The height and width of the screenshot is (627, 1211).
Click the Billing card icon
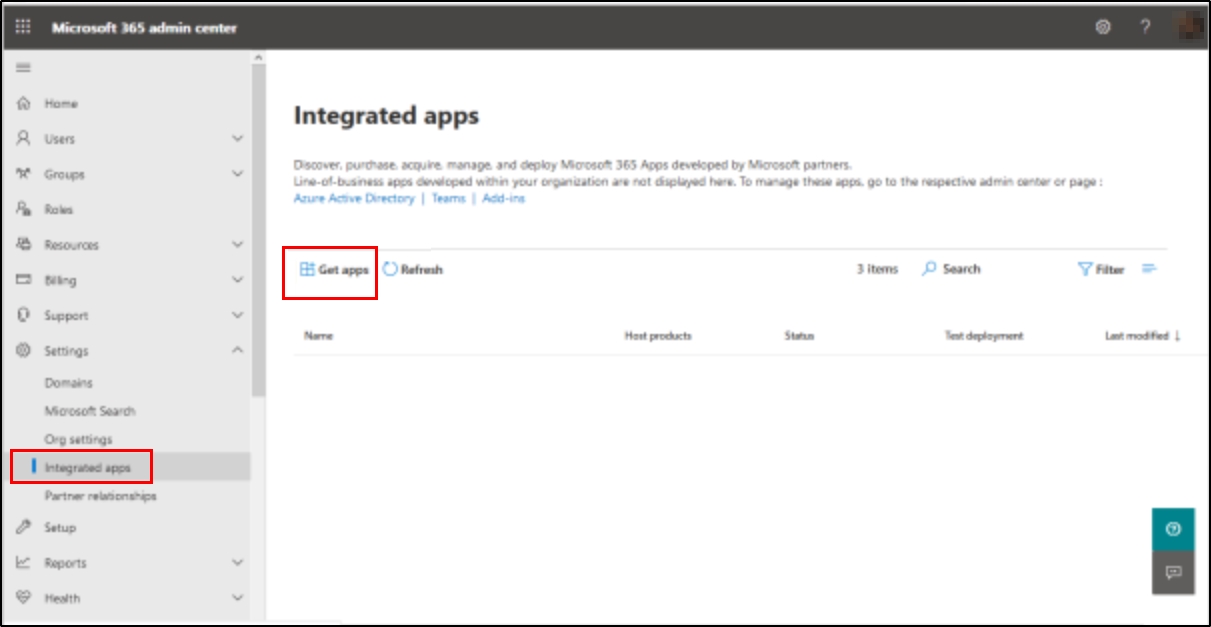point(23,280)
